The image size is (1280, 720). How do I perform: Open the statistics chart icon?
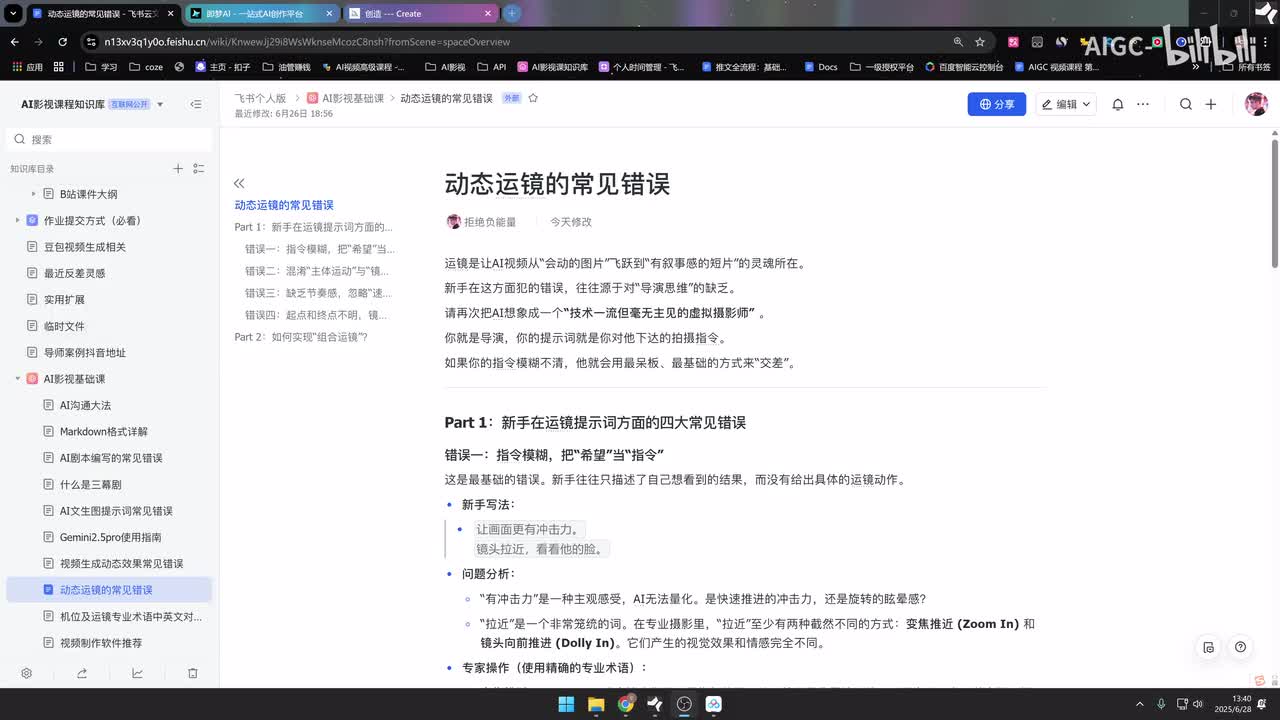tap(137, 673)
